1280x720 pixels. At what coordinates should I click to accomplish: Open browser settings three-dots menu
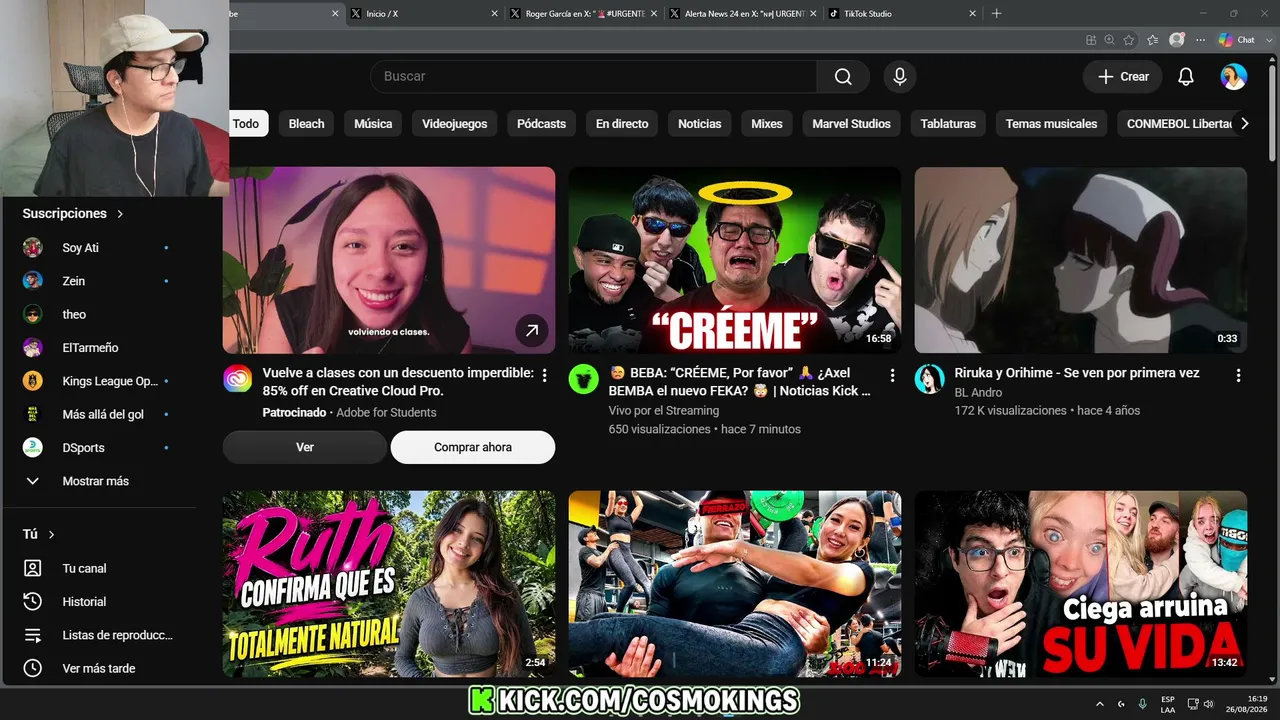pyautogui.click(x=1201, y=40)
